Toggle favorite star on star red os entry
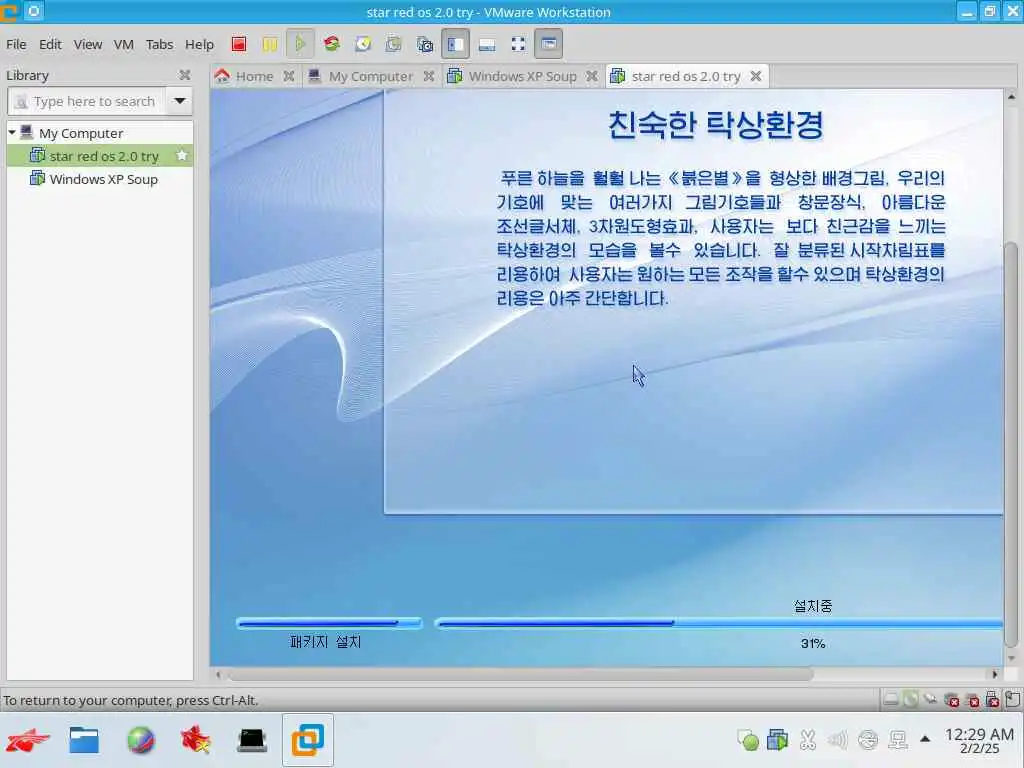This screenshot has width=1024, height=768. coord(182,155)
